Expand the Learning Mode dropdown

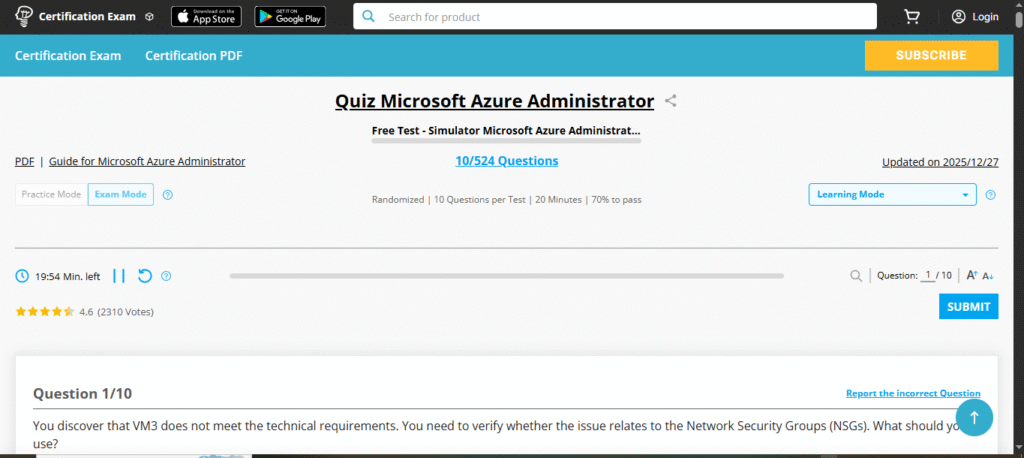pyautogui.click(x=892, y=195)
